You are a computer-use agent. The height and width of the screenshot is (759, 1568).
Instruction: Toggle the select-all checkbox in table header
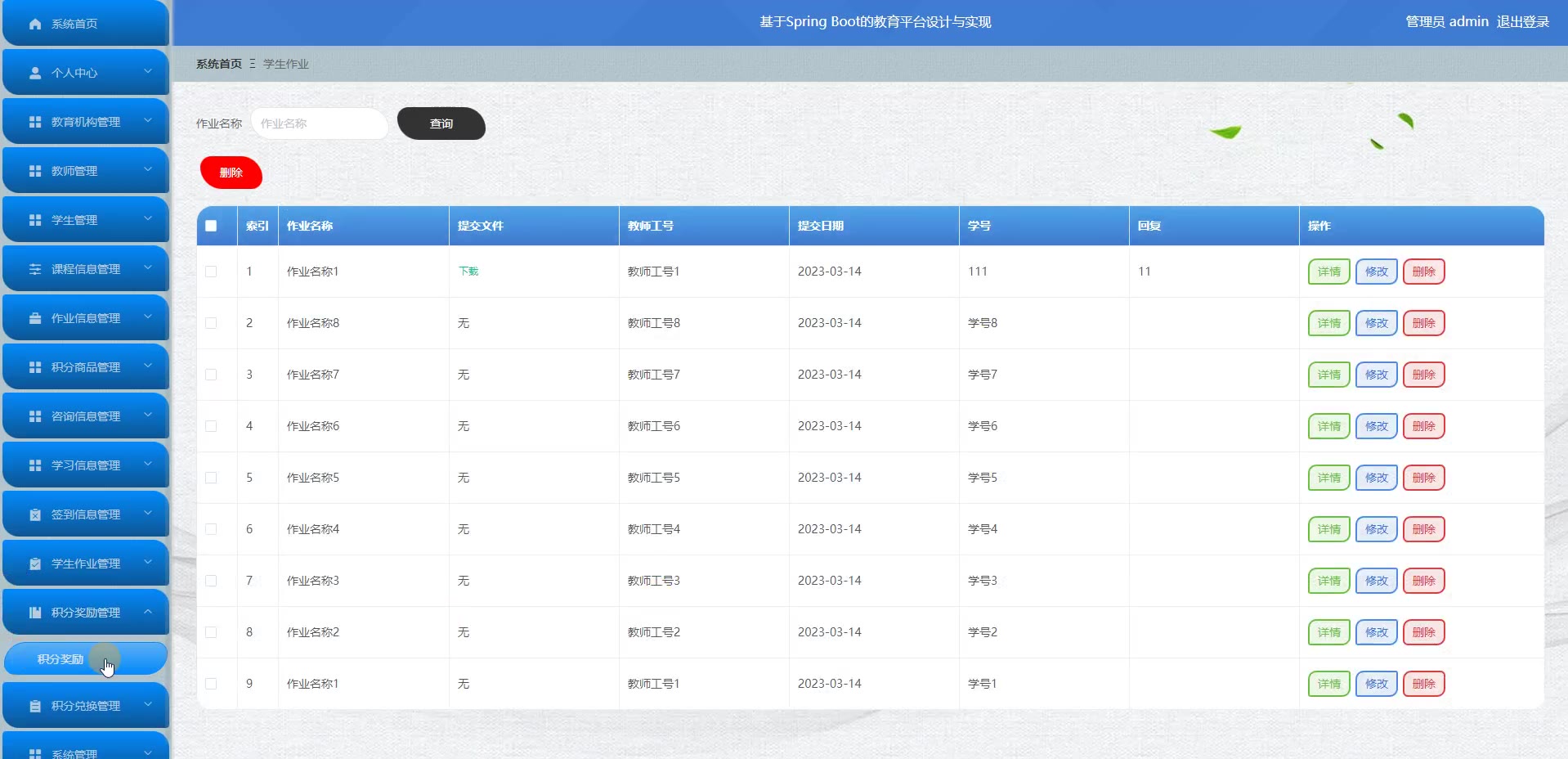(211, 226)
